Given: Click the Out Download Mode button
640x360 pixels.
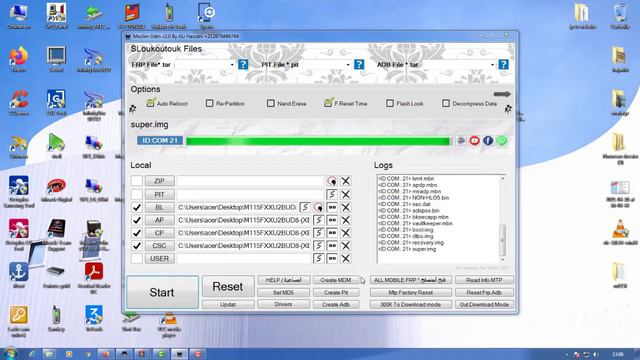Looking at the screenshot, I should (484, 304).
